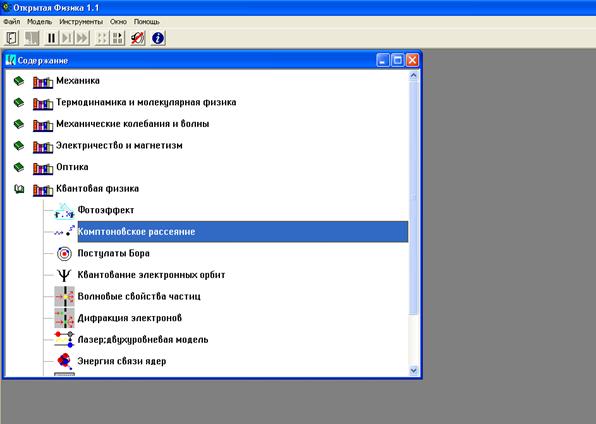
Task: Click the Открытая Физика title bar app icon
Action: 6,7
